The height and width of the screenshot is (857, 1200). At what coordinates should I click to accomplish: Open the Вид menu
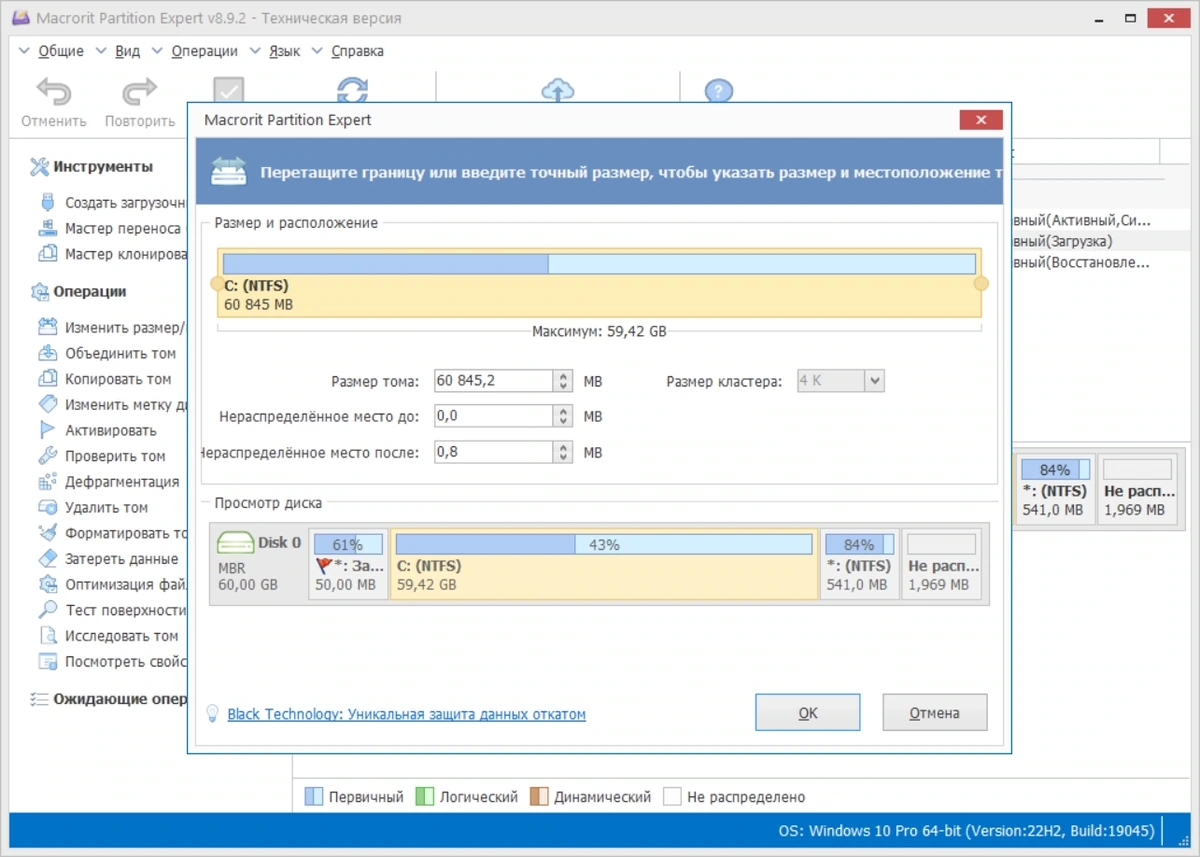coord(127,51)
